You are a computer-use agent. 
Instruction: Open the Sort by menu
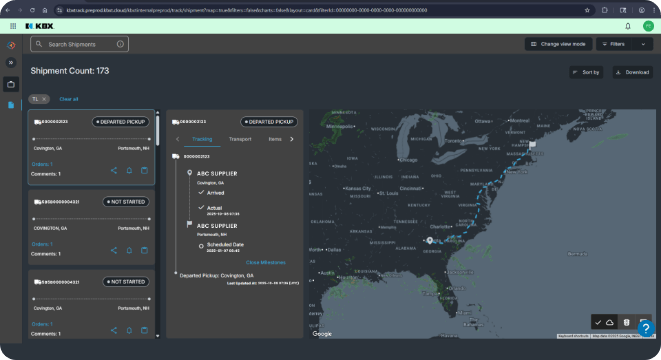(x=586, y=72)
